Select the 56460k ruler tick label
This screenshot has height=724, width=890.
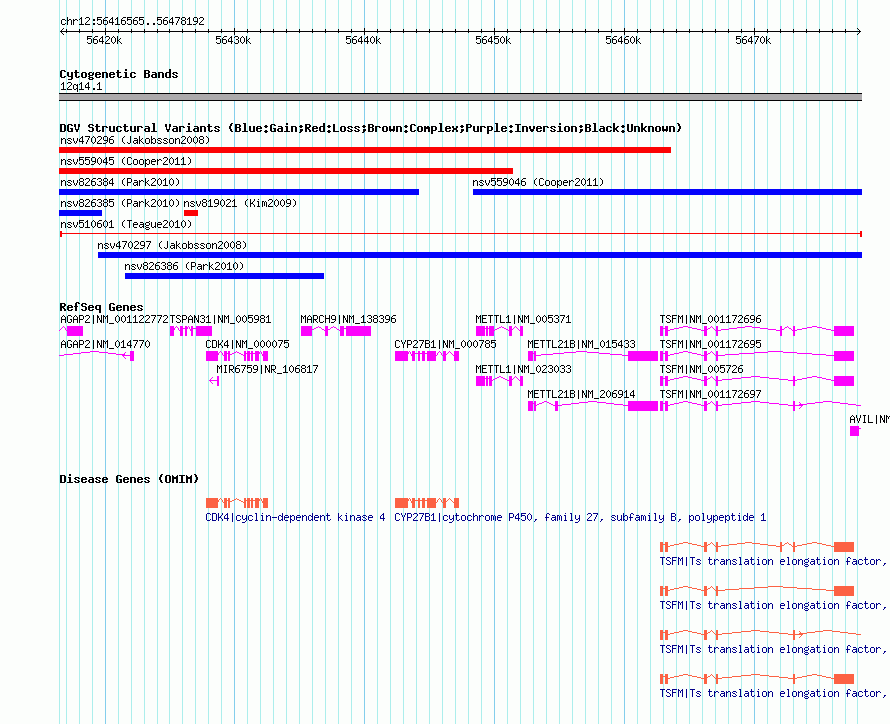pyautogui.click(x=623, y=40)
